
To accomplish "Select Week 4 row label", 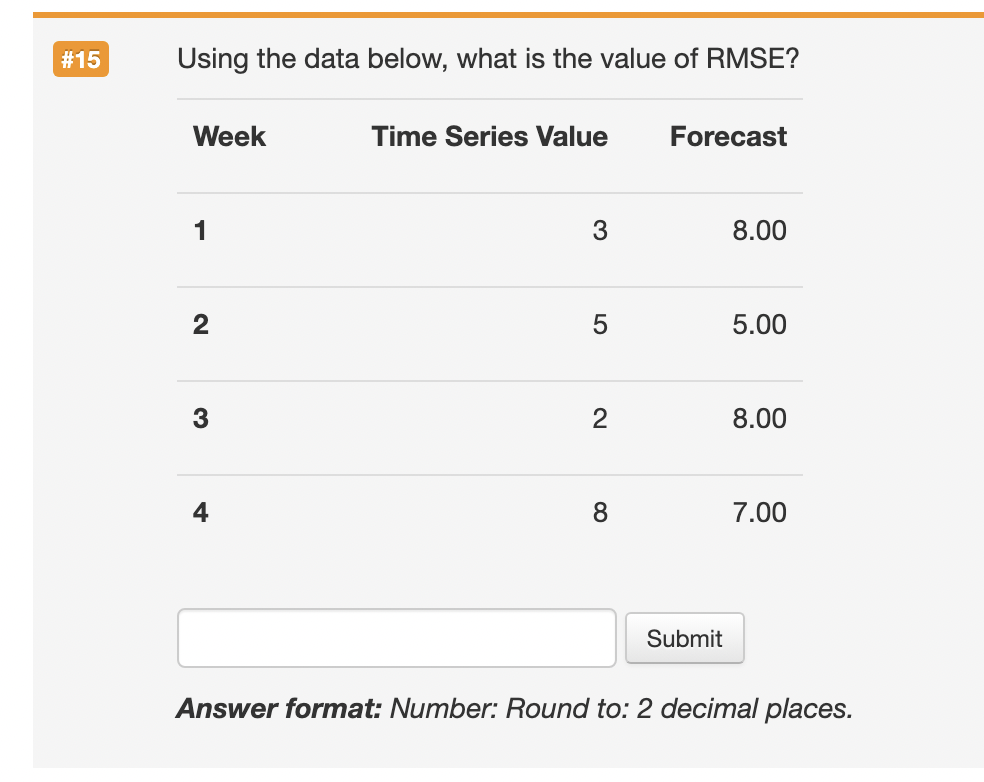I will [200, 512].
